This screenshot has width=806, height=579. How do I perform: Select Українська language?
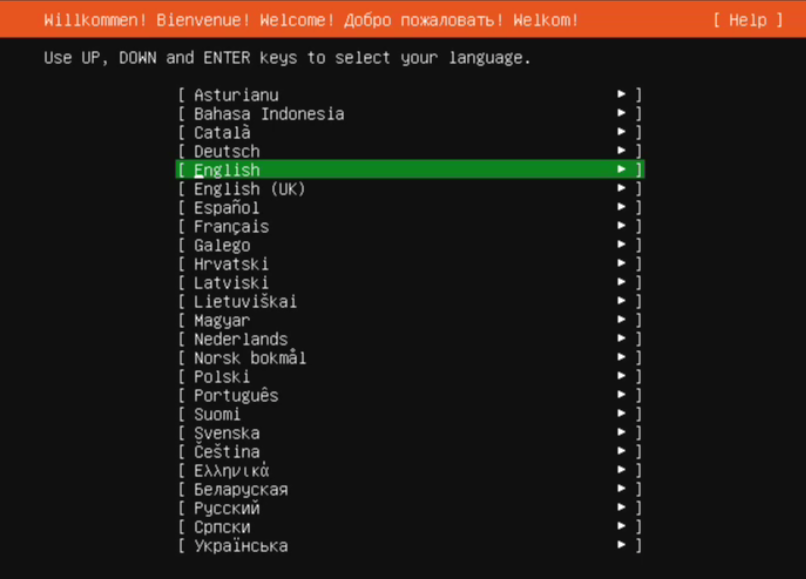tap(410, 545)
